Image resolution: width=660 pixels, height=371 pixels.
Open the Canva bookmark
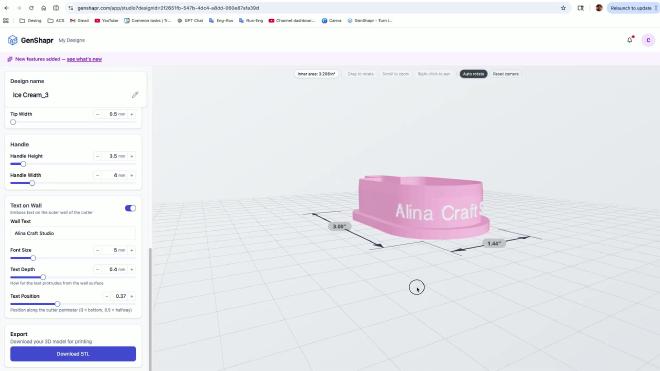click(332, 20)
